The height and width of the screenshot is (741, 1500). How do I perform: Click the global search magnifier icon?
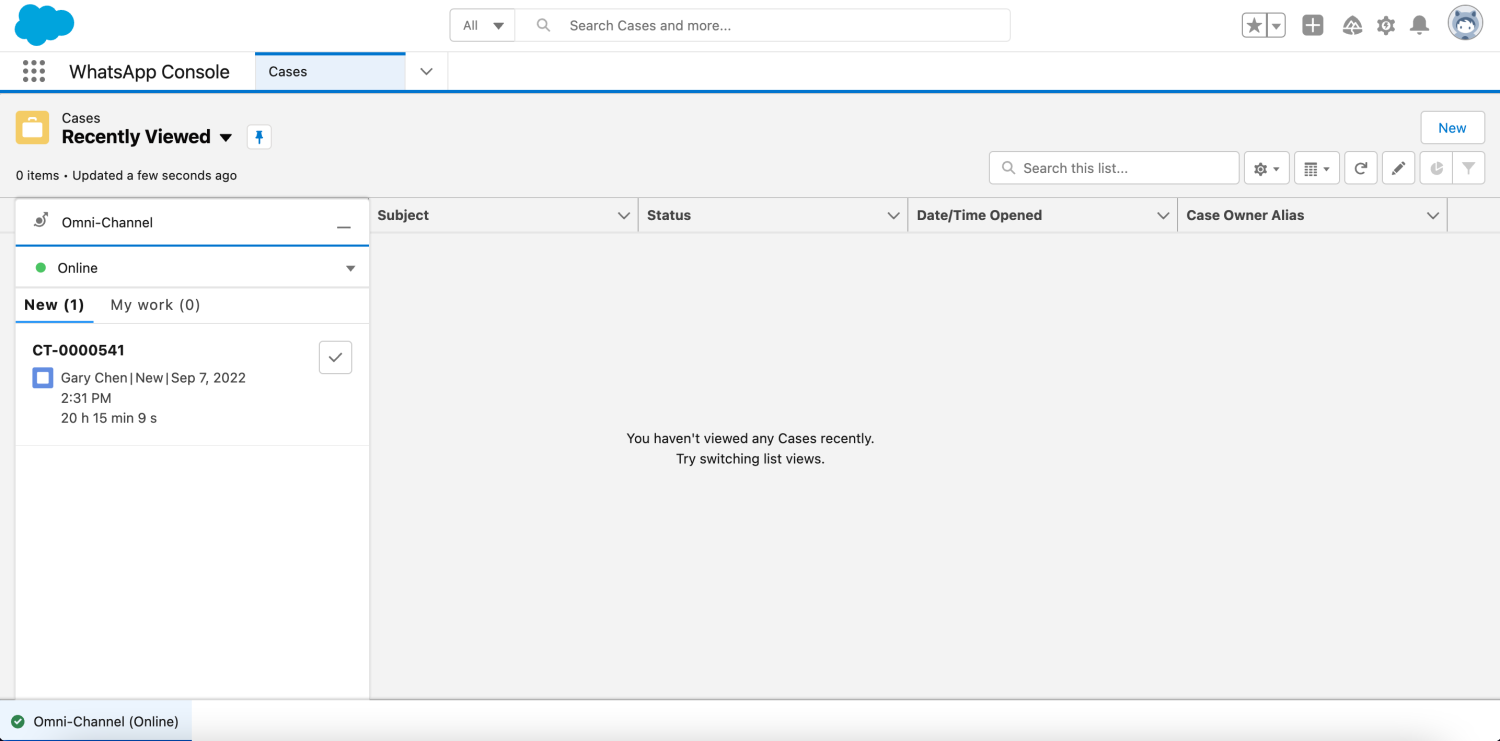click(x=543, y=25)
